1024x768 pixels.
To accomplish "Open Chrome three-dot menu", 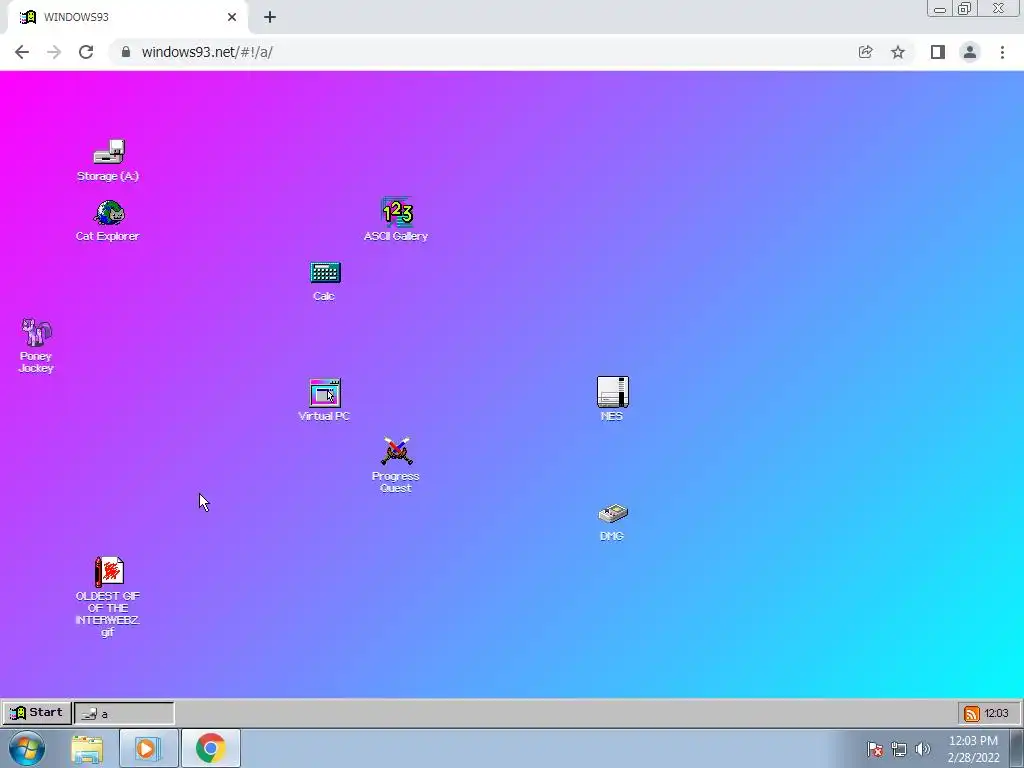I will click(x=1002, y=52).
